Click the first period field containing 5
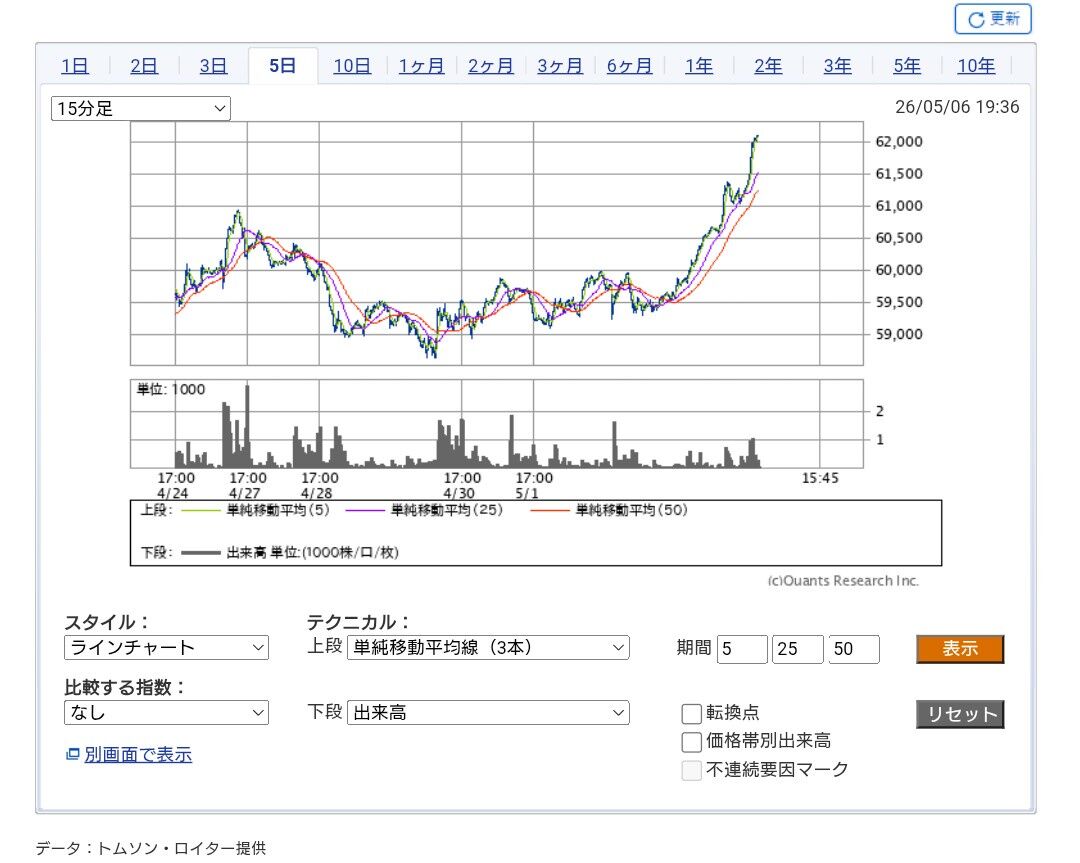Screen dimensions: 1080x863 742,649
